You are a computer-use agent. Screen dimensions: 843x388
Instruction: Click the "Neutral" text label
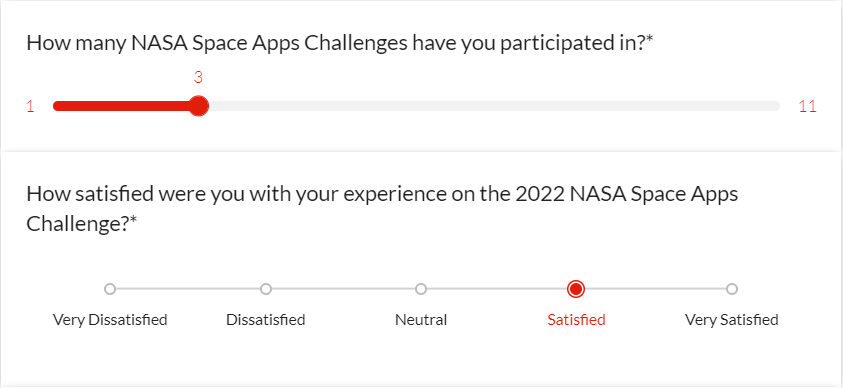[421, 320]
